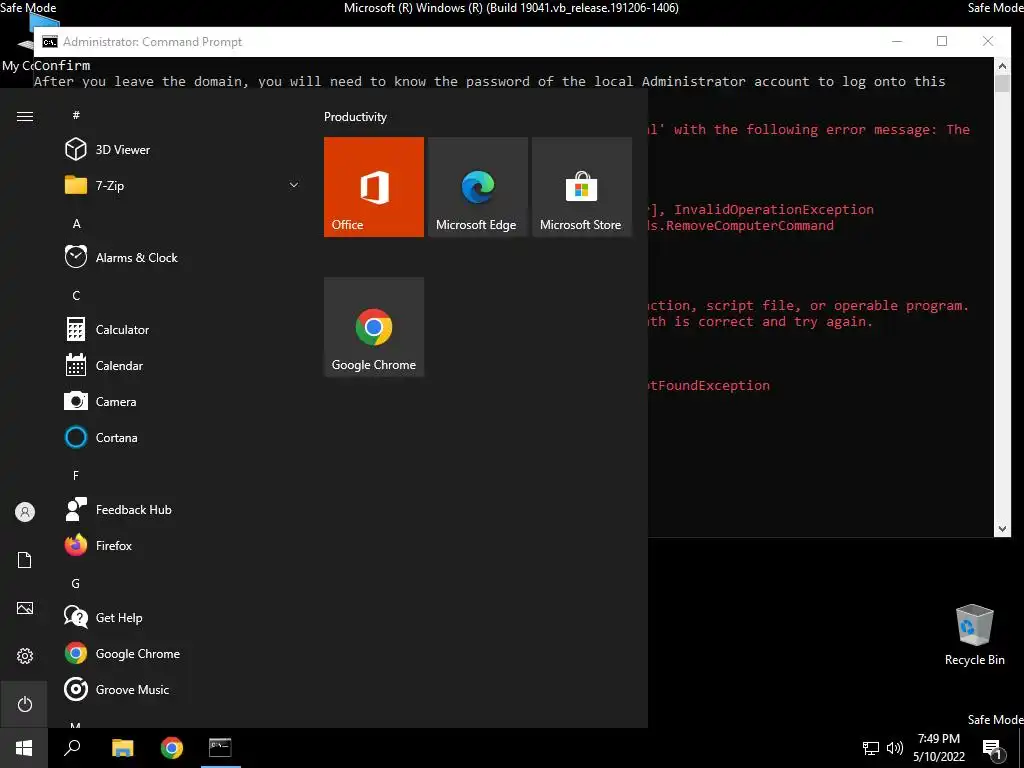
Task: Launch Google Chrome from the app list
Action: pyautogui.click(x=183, y=654)
